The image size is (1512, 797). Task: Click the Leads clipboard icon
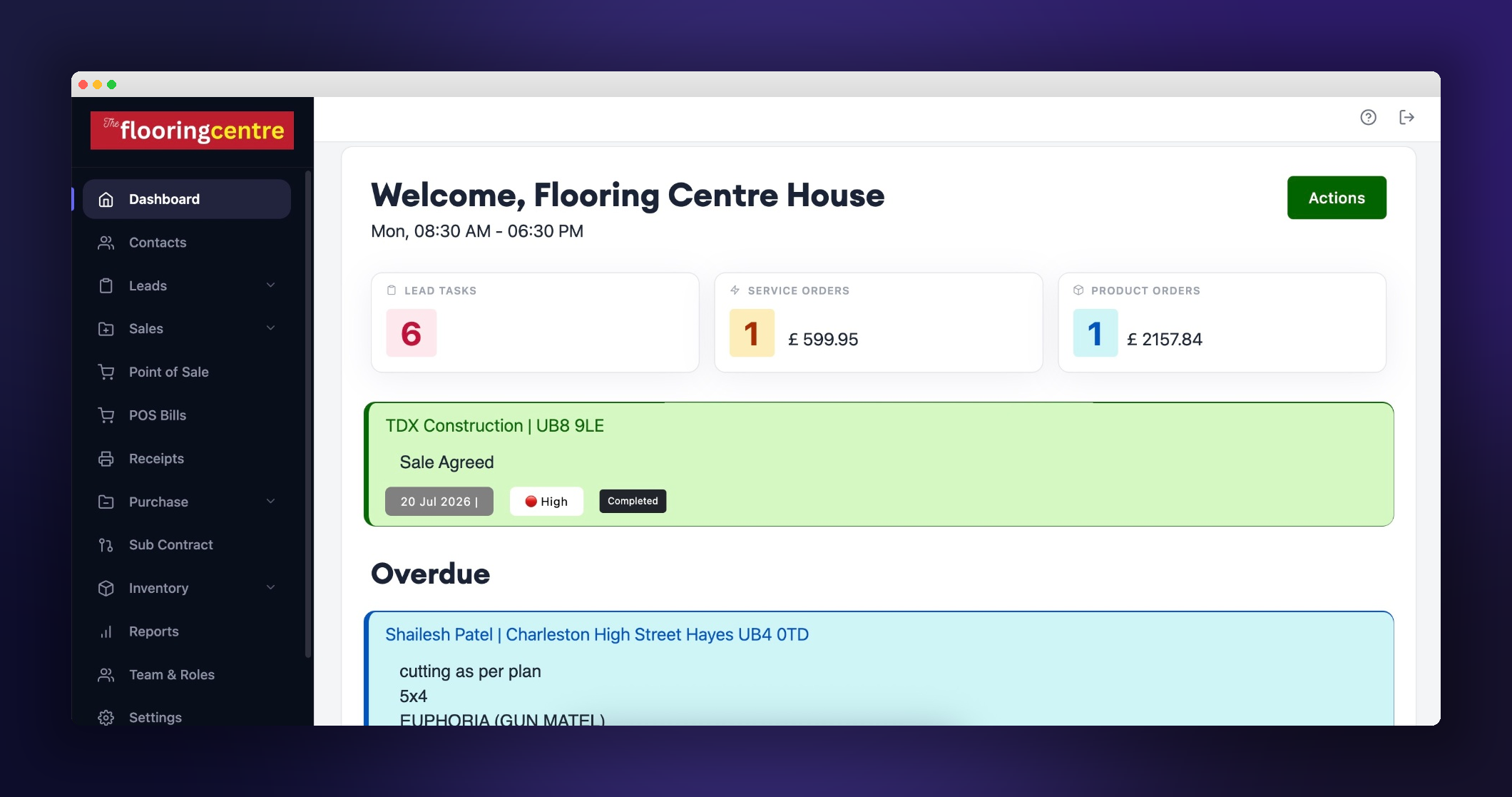point(106,285)
